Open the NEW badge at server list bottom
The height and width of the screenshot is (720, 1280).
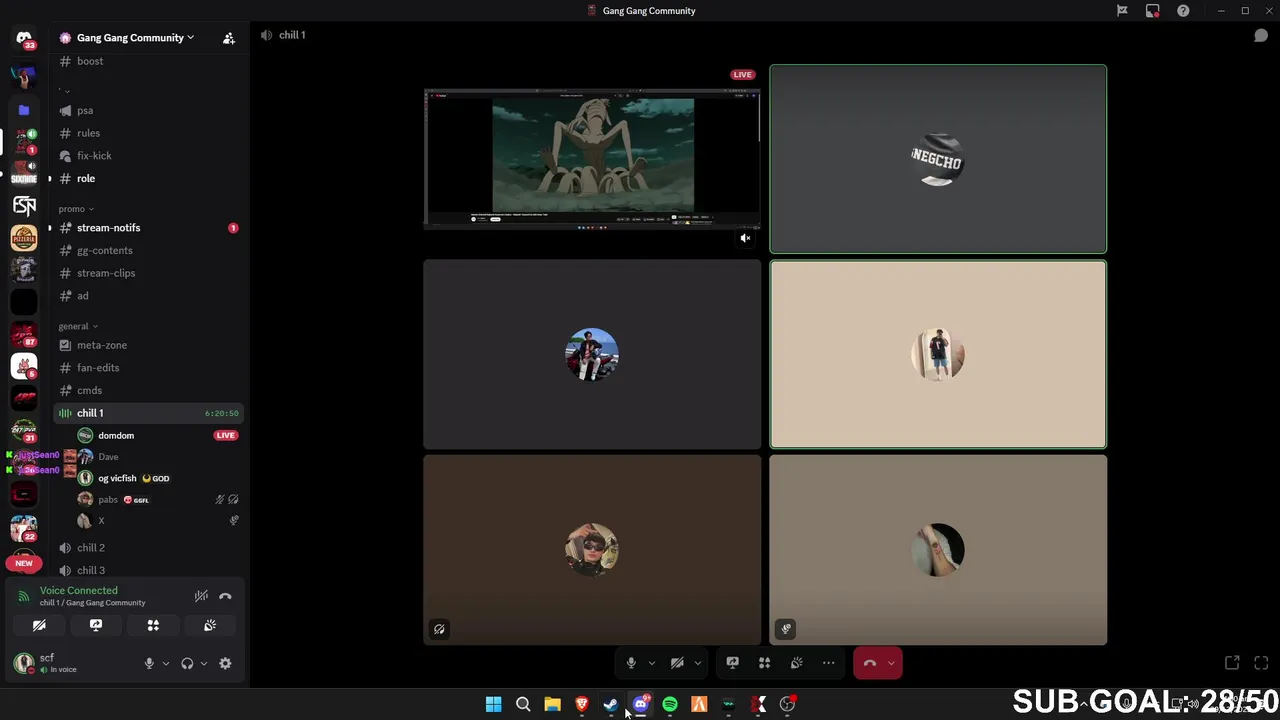coord(24,563)
